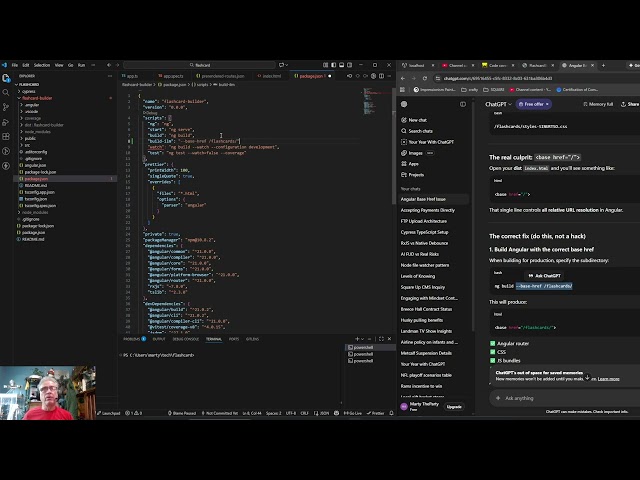Toggle the bottom panel layout icon
Screen dimensions: 640x480
[342, 65]
